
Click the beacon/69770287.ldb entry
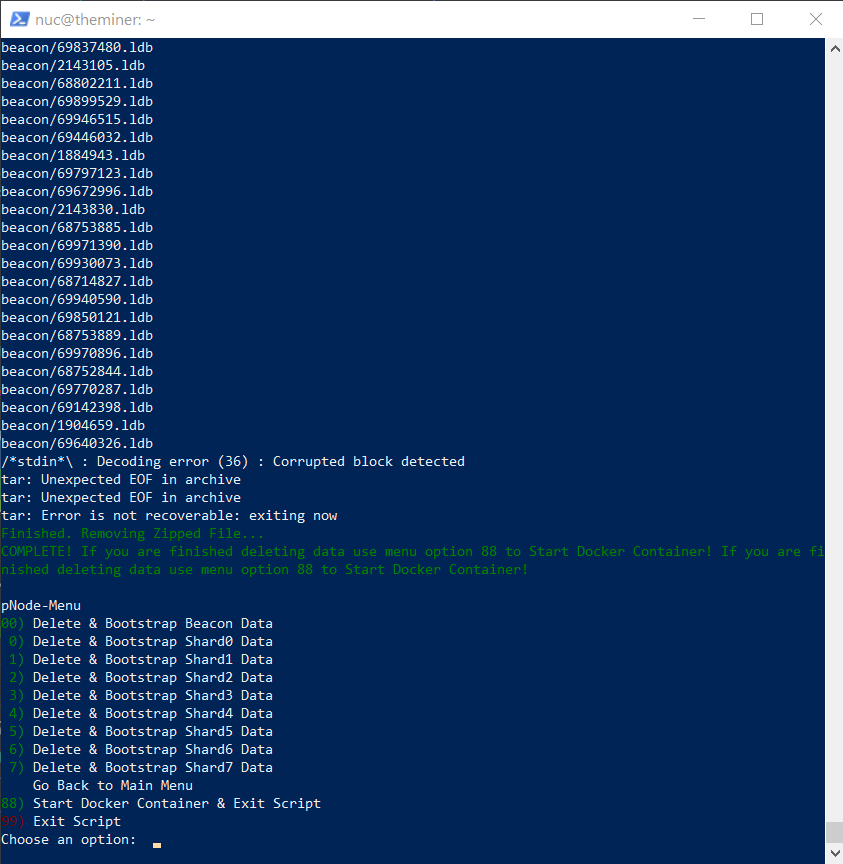coord(77,390)
